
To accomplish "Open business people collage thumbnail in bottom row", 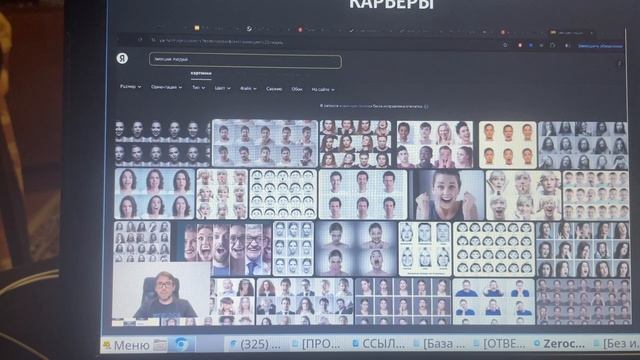I will [304, 301].
